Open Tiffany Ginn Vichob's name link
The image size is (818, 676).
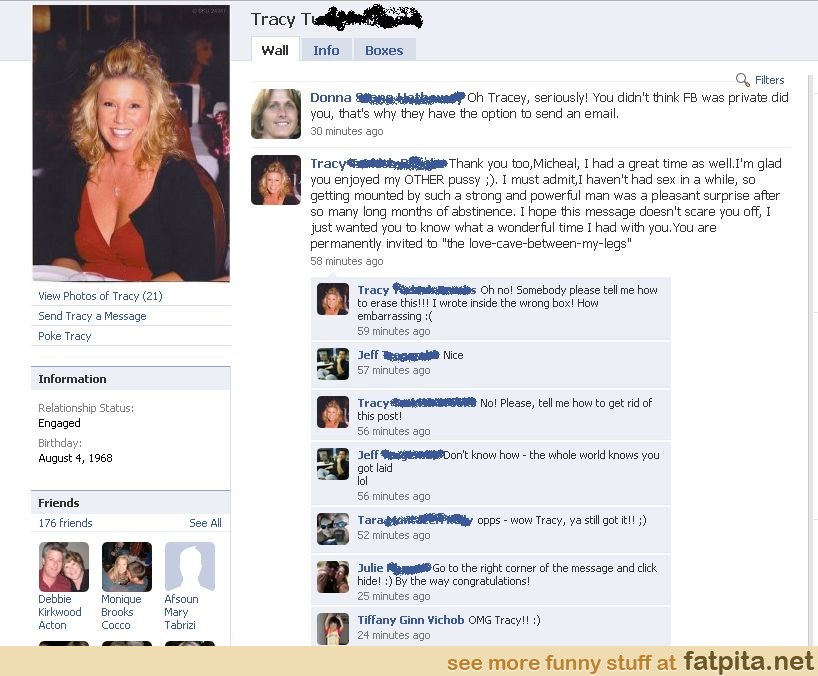[x=411, y=620]
